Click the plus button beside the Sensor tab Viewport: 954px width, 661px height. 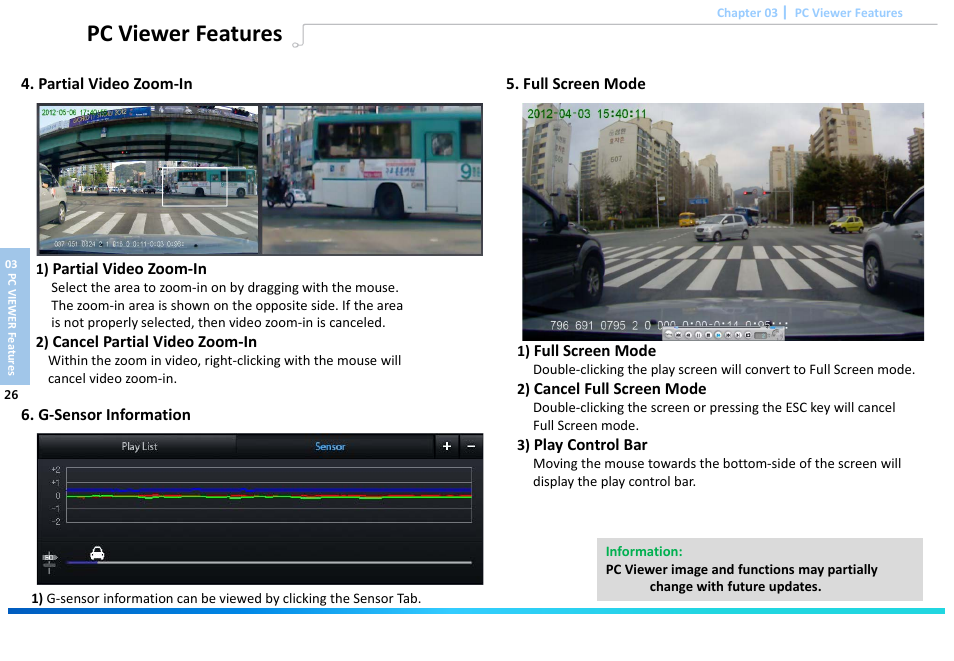[x=447, y=446]
